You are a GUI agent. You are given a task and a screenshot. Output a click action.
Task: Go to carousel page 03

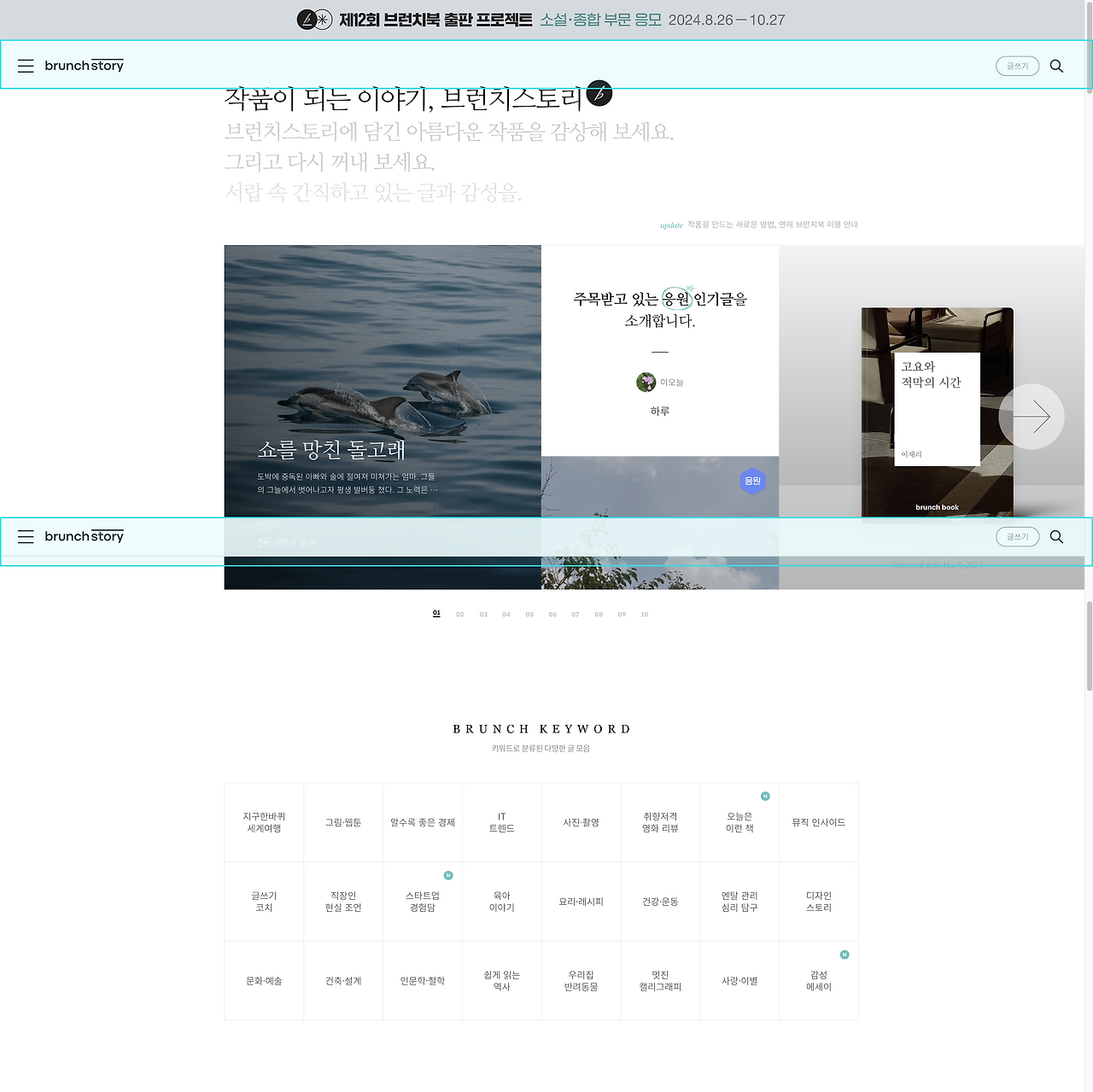[483, 615]
